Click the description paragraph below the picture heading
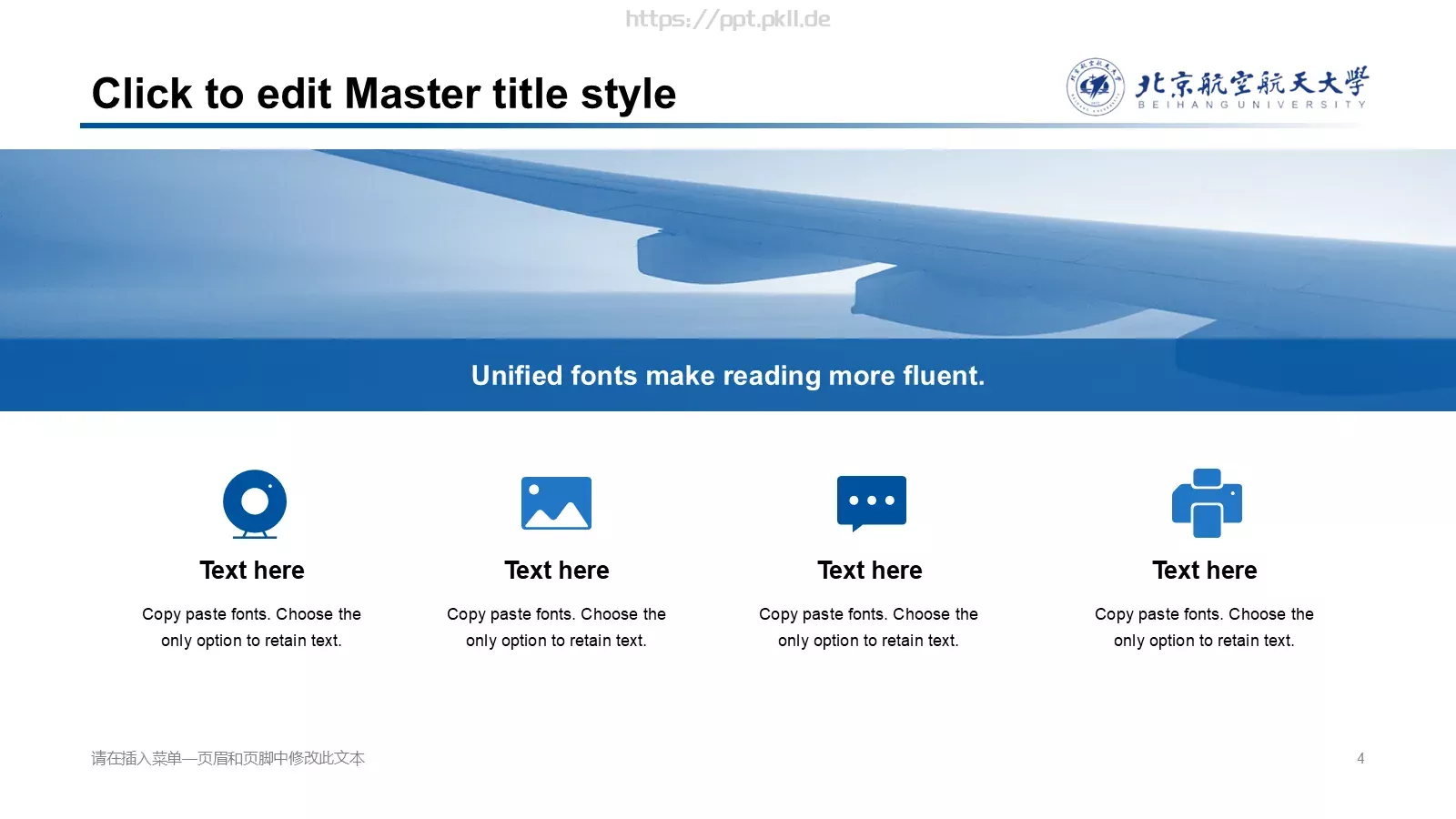 pyautogui.click(x=557, y=627)
